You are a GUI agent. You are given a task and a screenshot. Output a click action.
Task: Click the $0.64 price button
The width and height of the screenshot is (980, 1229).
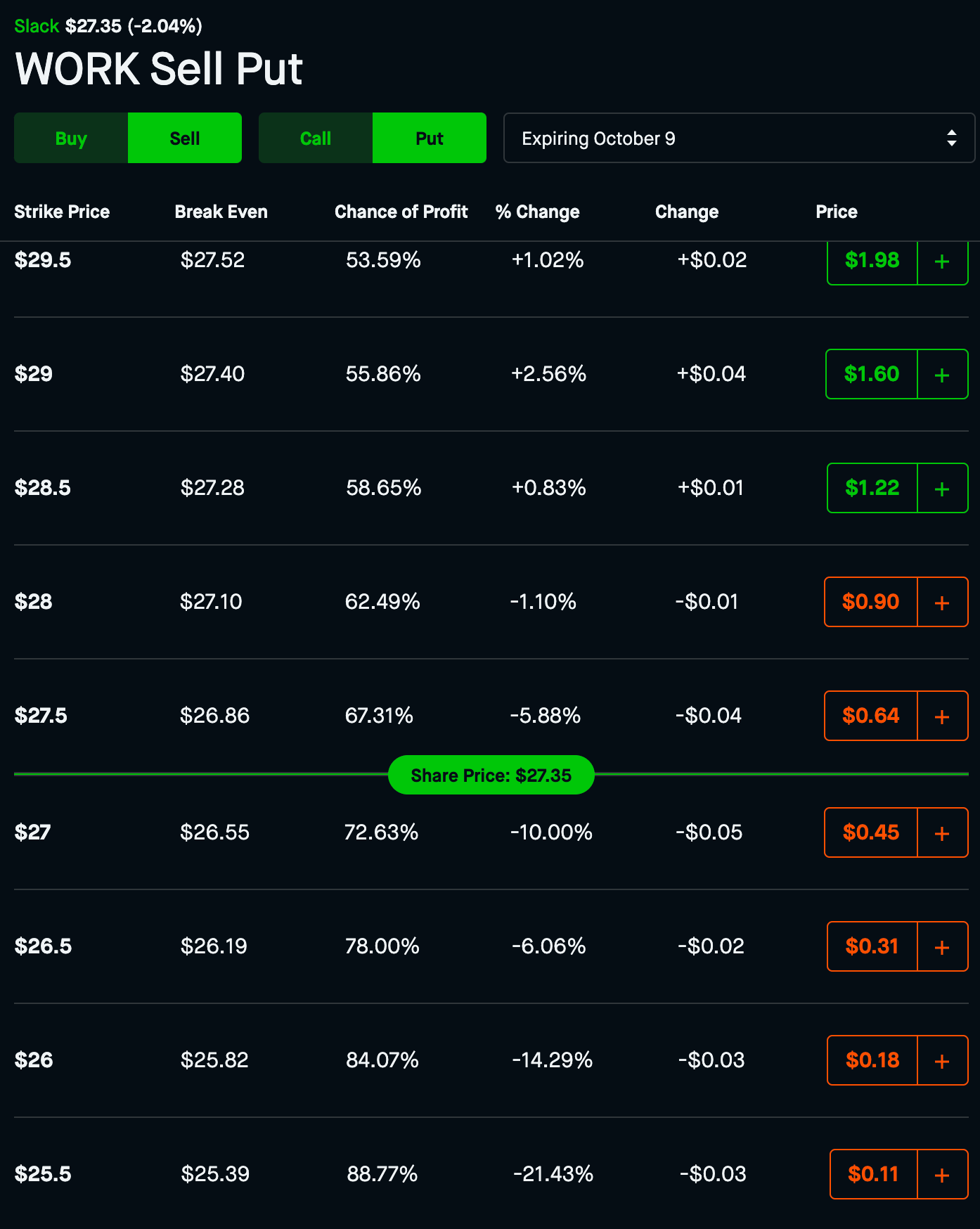point(871,716)
